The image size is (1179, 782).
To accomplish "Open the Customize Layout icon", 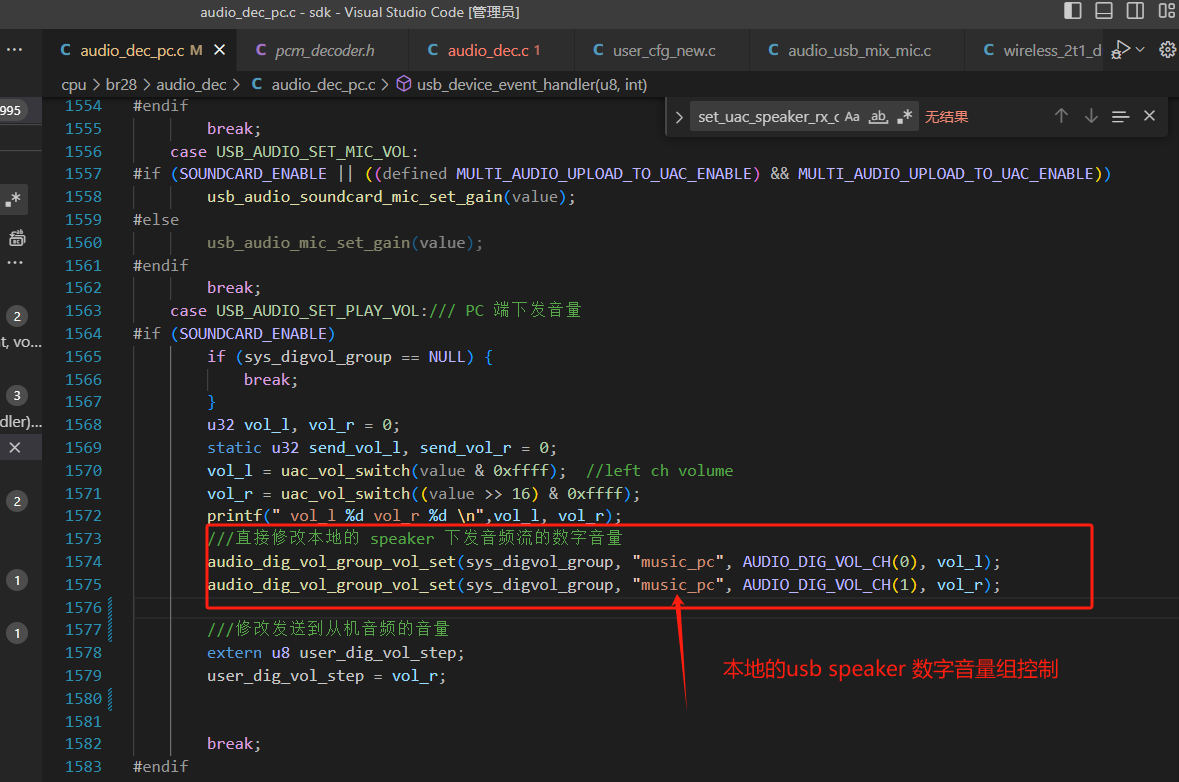I will coord(1167,11).
